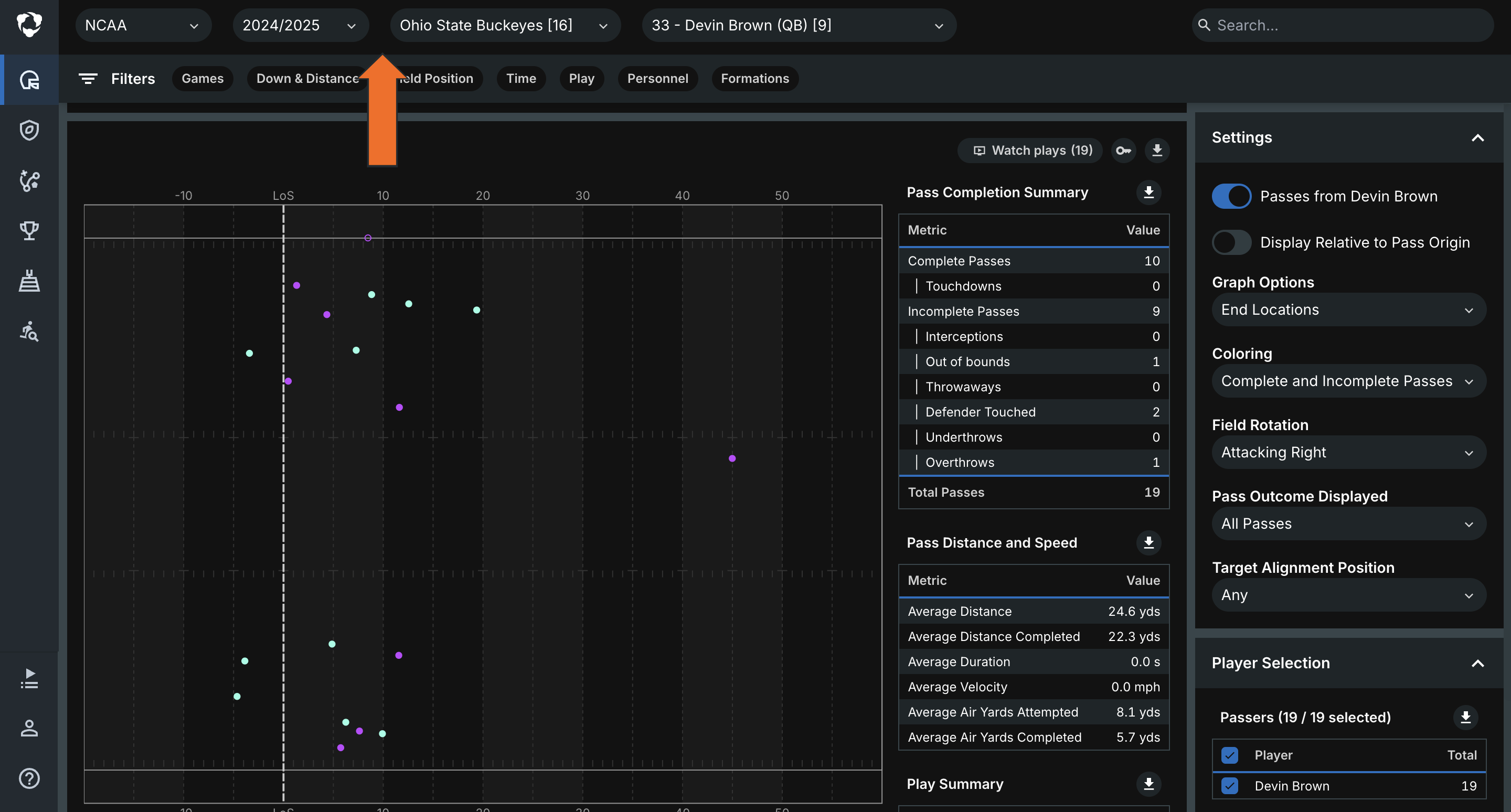Open the End Locations graph dropdown
Screen dimensions: 1511x812
click(x=1348, y=309)
